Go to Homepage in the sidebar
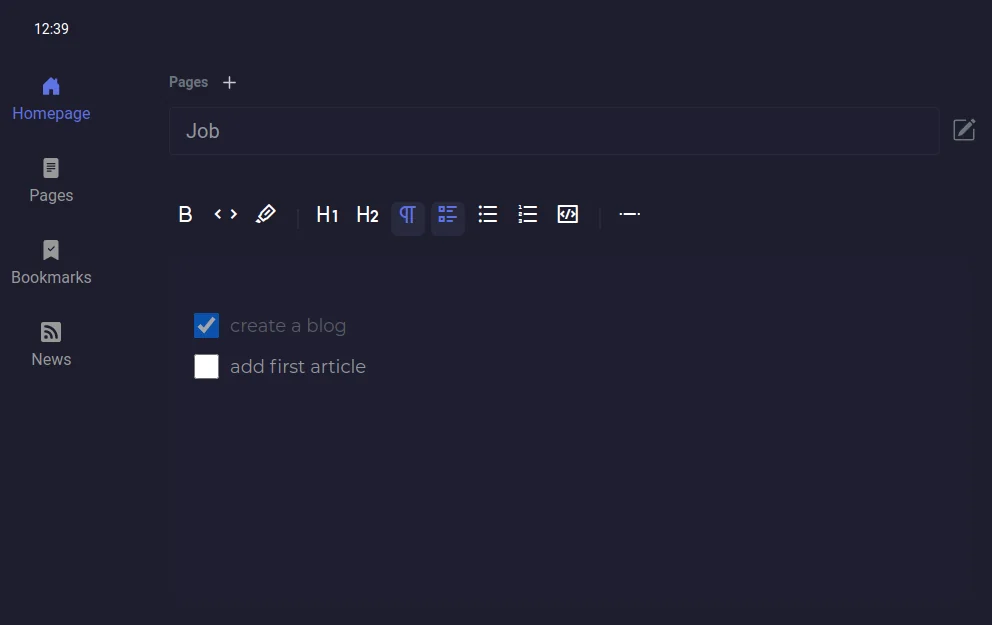Image resolution: width=992 pixels, height=625 pixels. pos(51,99)
